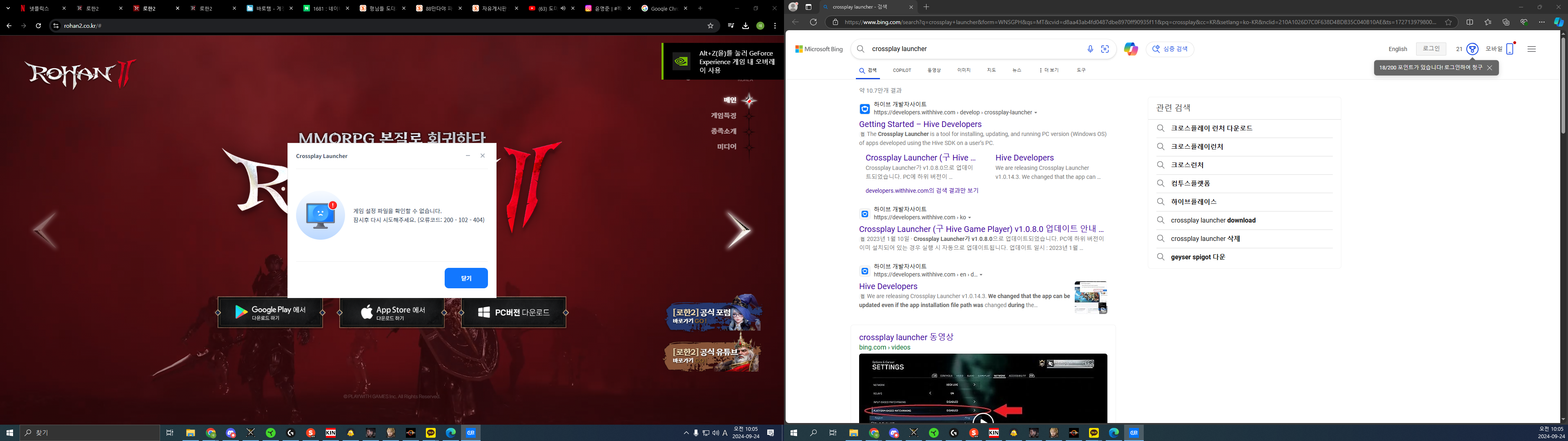Select the '동영상' search tab
Screen dimensions: 1568x441
pos(934,71)
